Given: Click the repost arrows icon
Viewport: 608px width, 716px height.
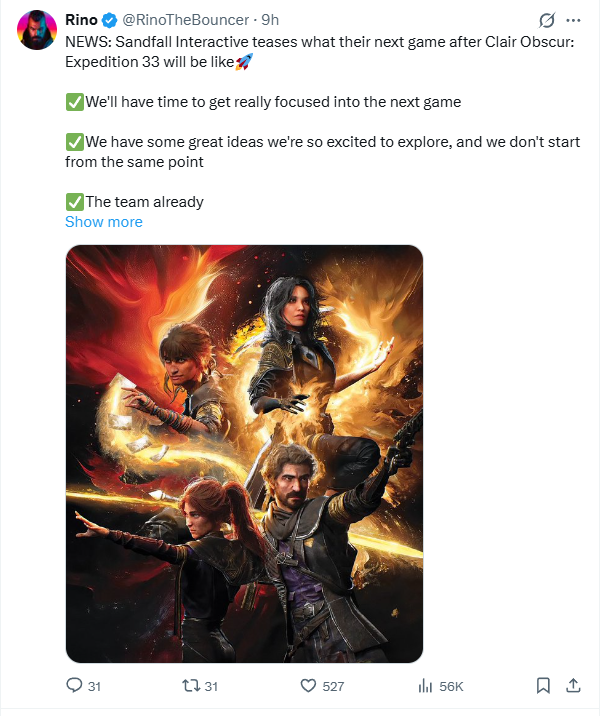Looking at the screenshot, I should [191, 685].
